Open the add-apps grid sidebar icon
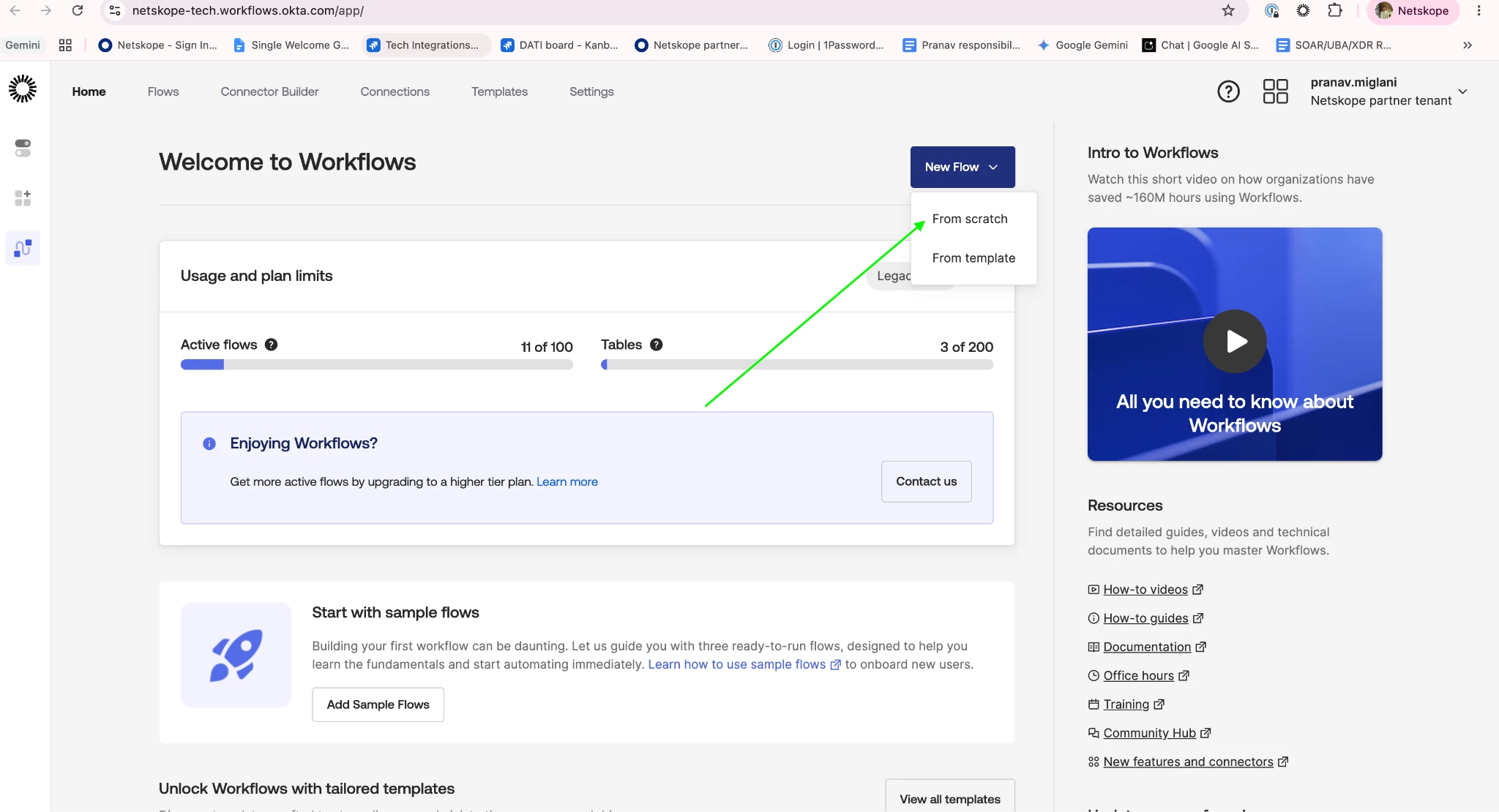This screenshot has height=812, width=1499. [x=23, y=198]
